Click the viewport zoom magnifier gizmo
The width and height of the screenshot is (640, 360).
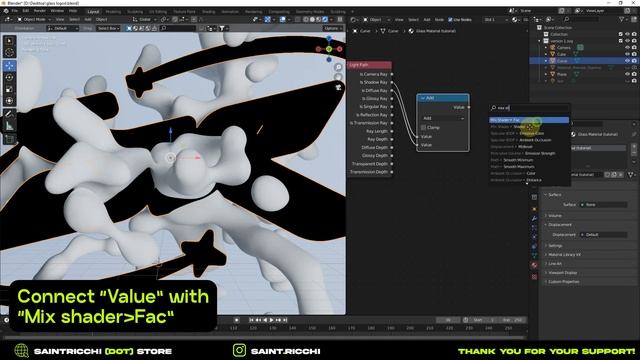(x=338, y=67)
